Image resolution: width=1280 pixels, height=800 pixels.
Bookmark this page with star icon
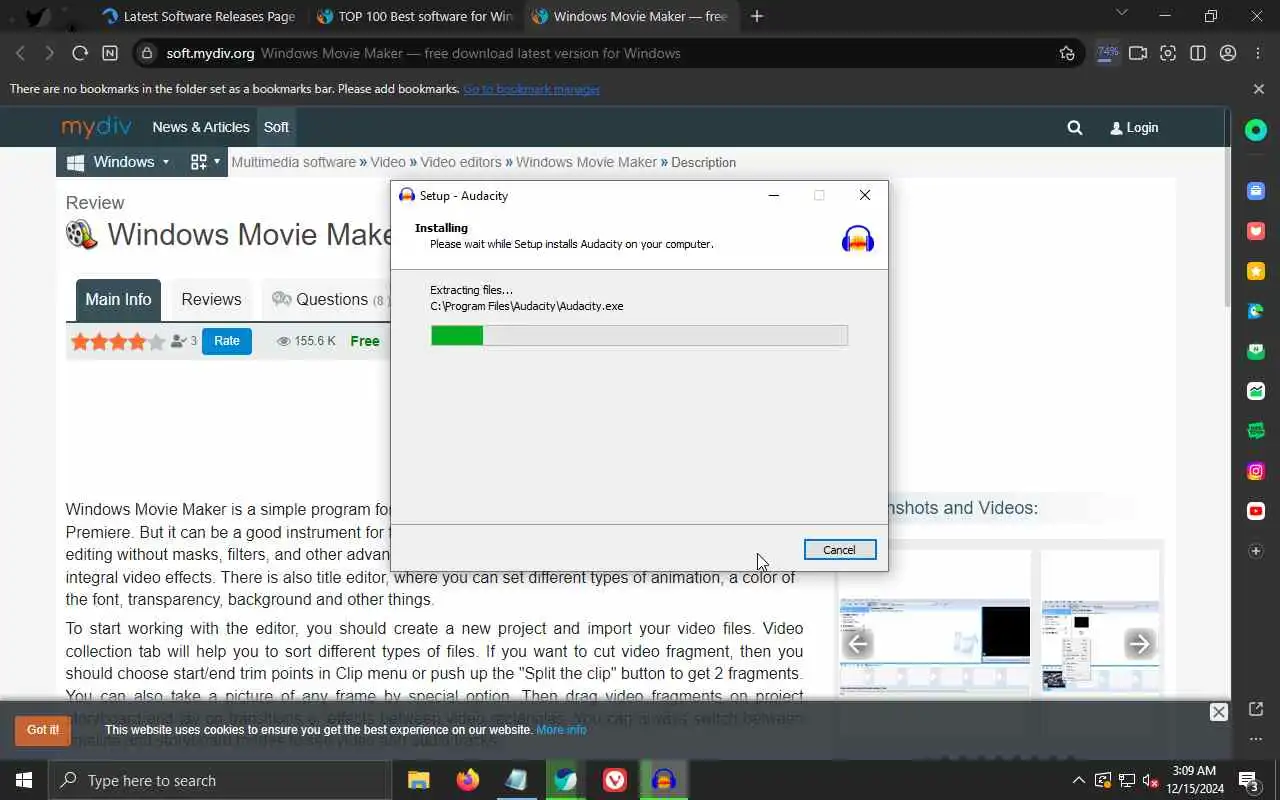coord(1067,53)
